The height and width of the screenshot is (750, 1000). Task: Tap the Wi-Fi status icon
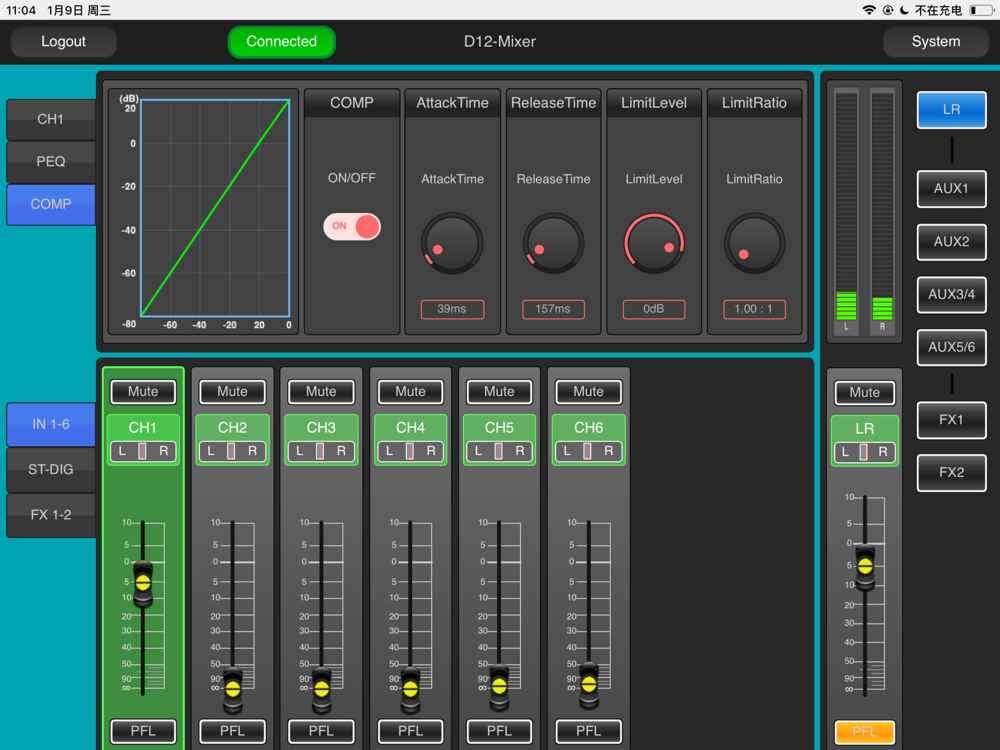click(x=869, y=10)
